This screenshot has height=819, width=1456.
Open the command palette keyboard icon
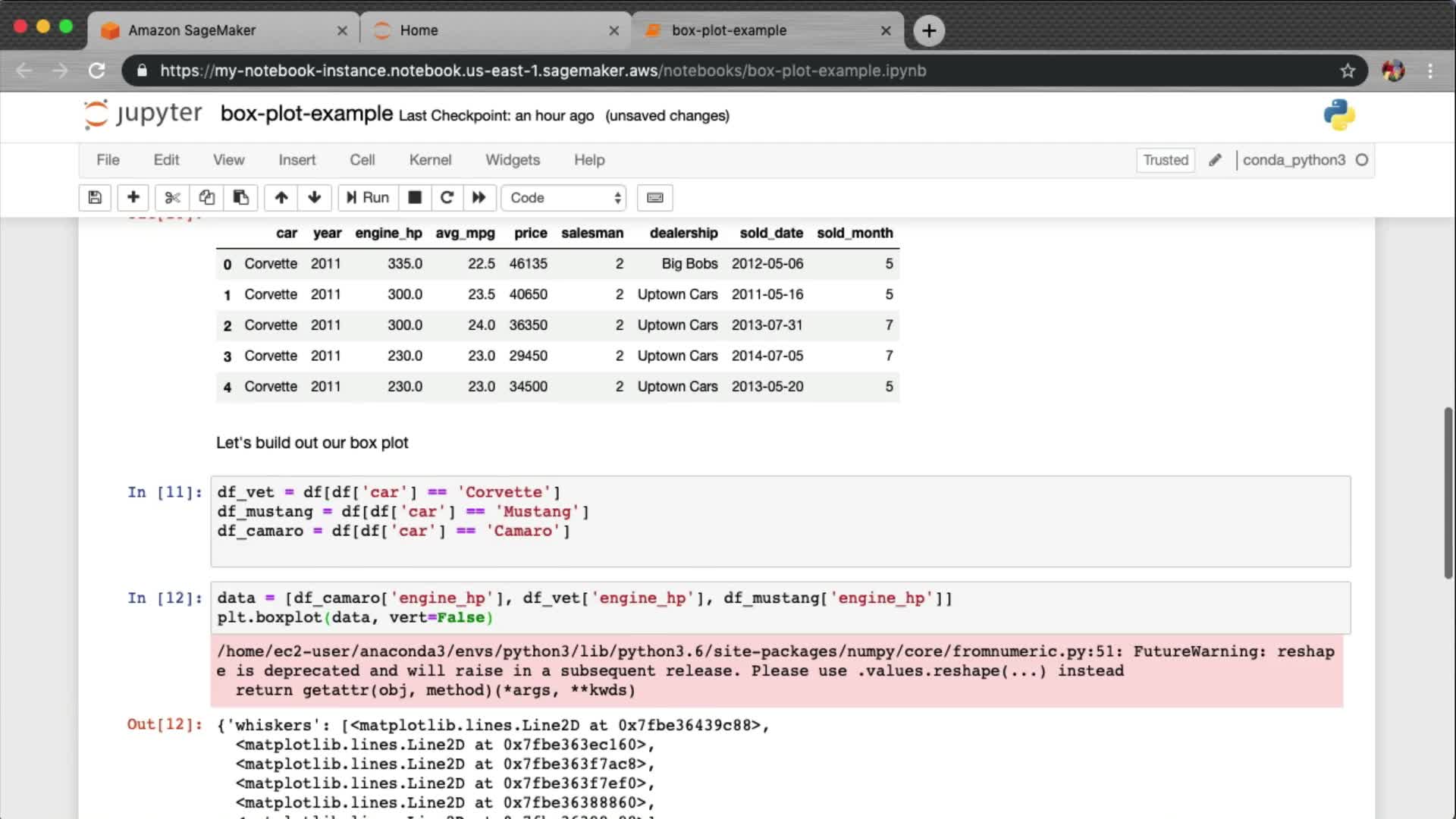click(x=655, y=198)
